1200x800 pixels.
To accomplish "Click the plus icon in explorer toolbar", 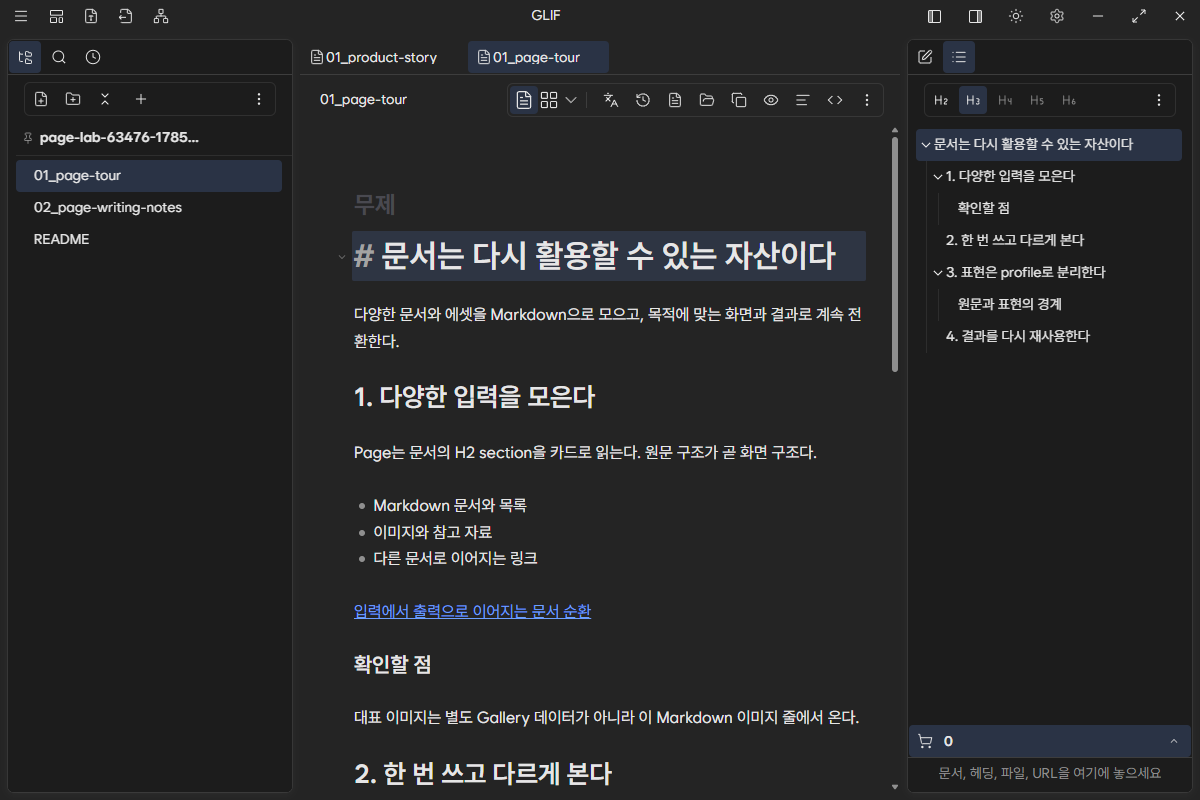I will coord(141,99).
